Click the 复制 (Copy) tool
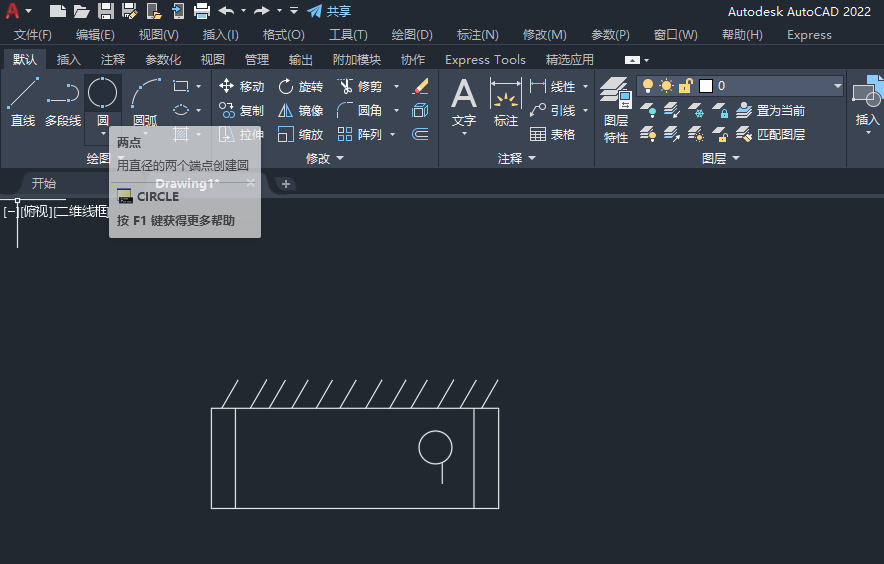This screenshot has width=884, height=564. (x=241, y=111)
